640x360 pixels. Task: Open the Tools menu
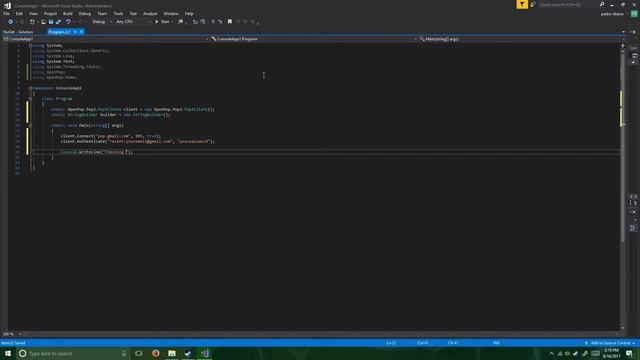point(118,14)
